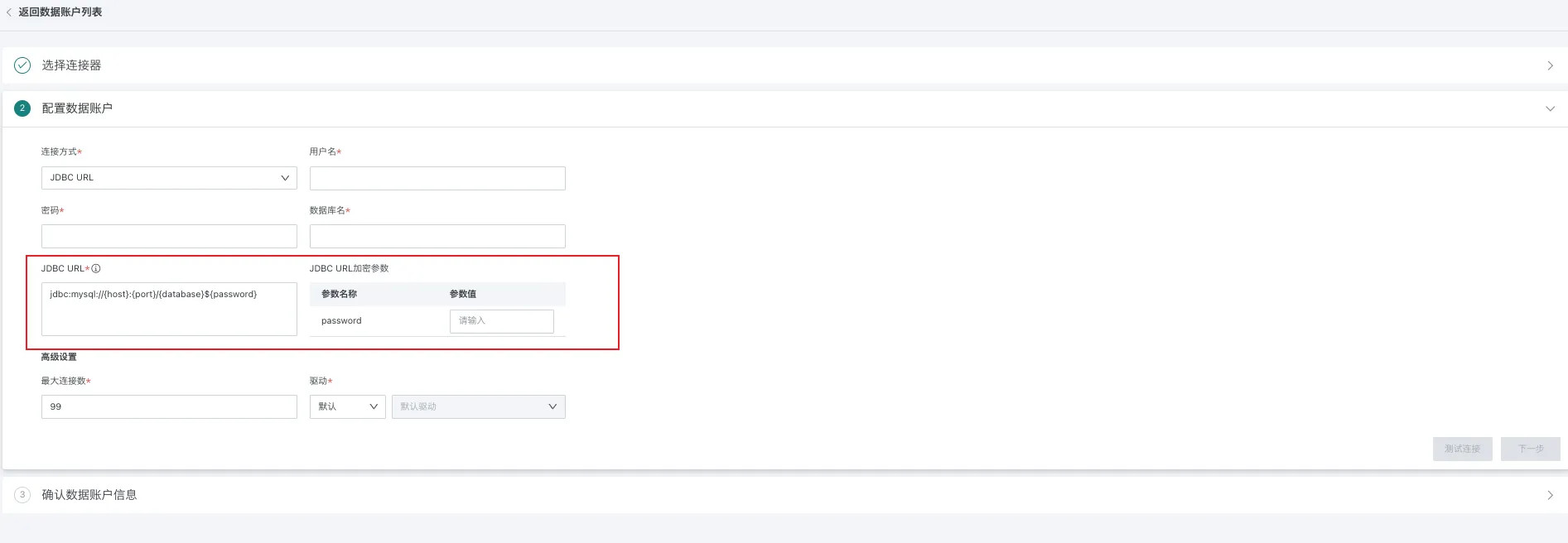This screenshot has height=543, width=1568.
Task: Click the step 2 number badge
Action: click(x=22, y=108)
